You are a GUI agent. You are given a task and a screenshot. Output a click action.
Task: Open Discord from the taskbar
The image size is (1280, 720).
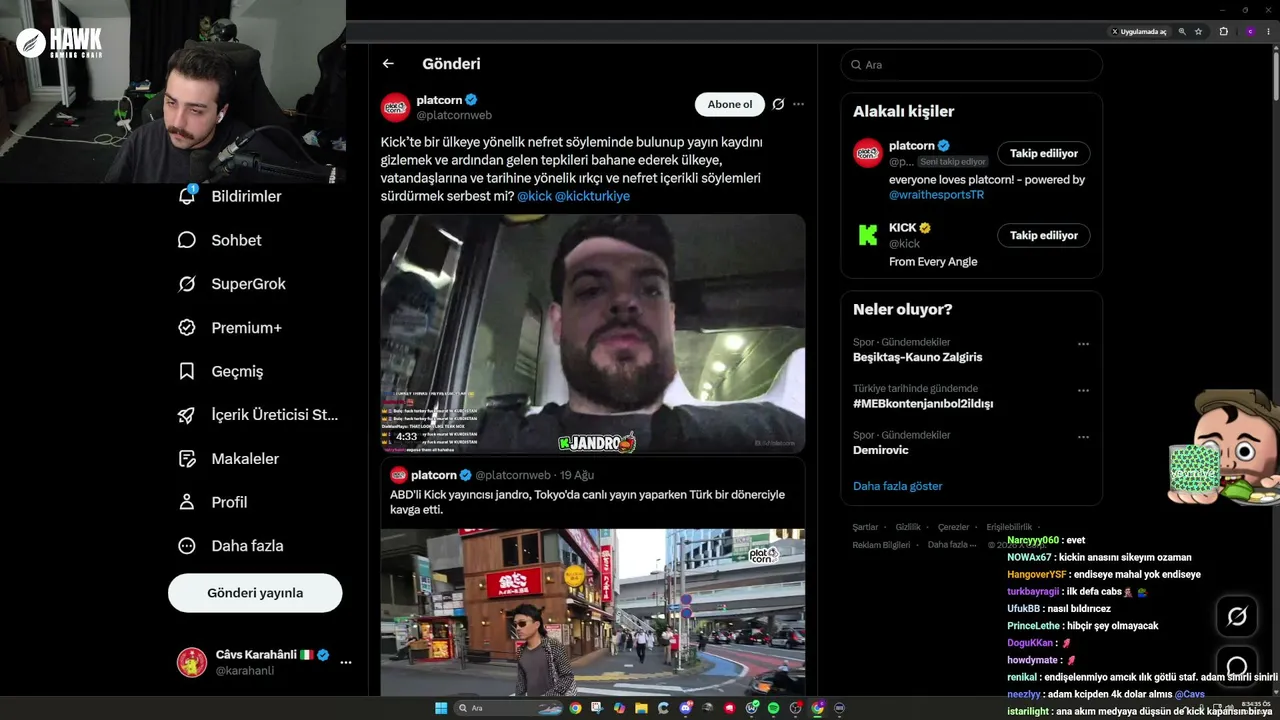point(685,708)
